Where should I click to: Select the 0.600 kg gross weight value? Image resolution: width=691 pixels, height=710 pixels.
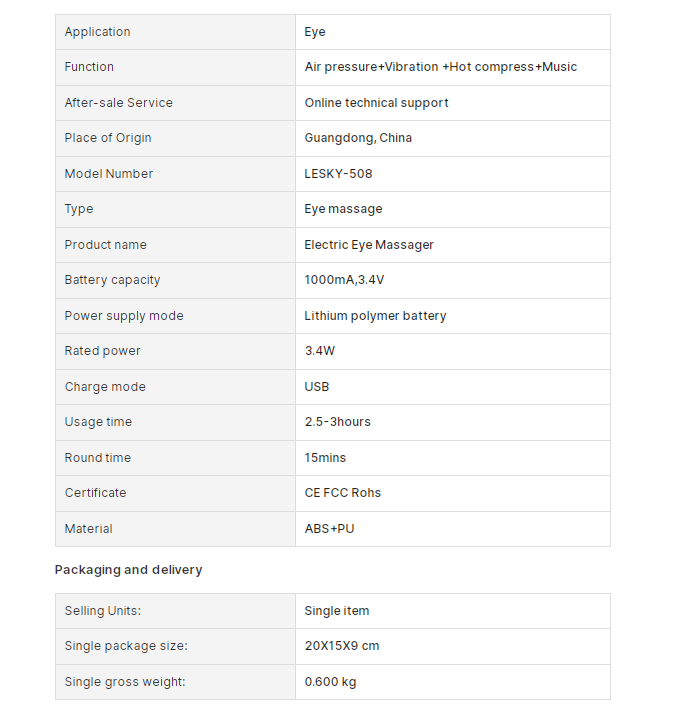pyautogui.click(x=331, y=682)
